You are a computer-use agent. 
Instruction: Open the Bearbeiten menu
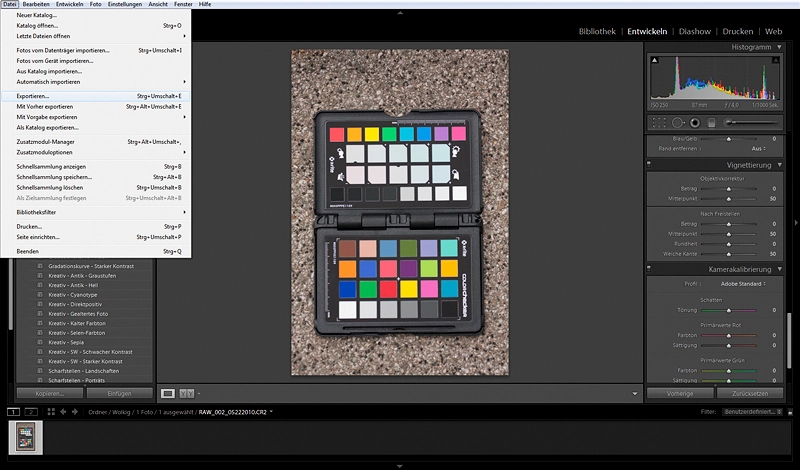click(x=36, y=4)
